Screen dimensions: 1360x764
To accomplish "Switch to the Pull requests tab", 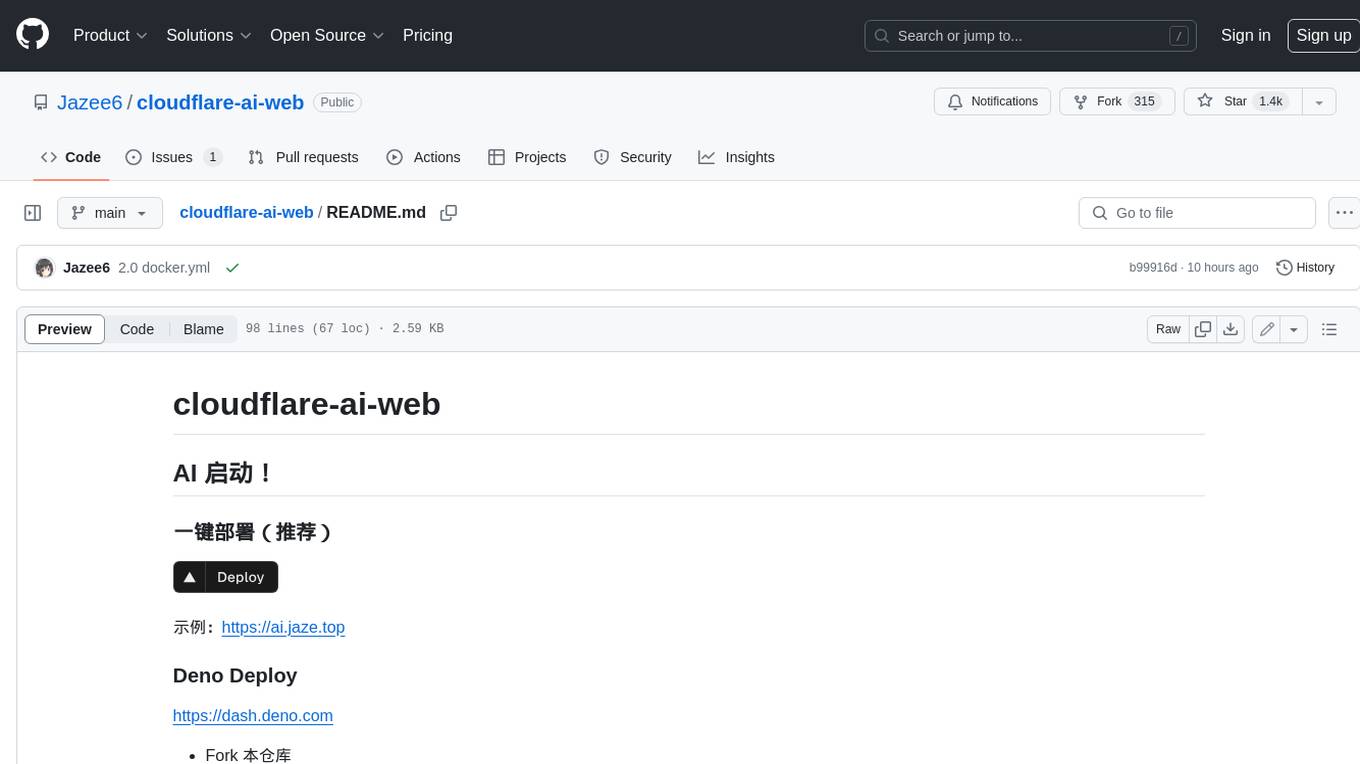I will (303, 157).
